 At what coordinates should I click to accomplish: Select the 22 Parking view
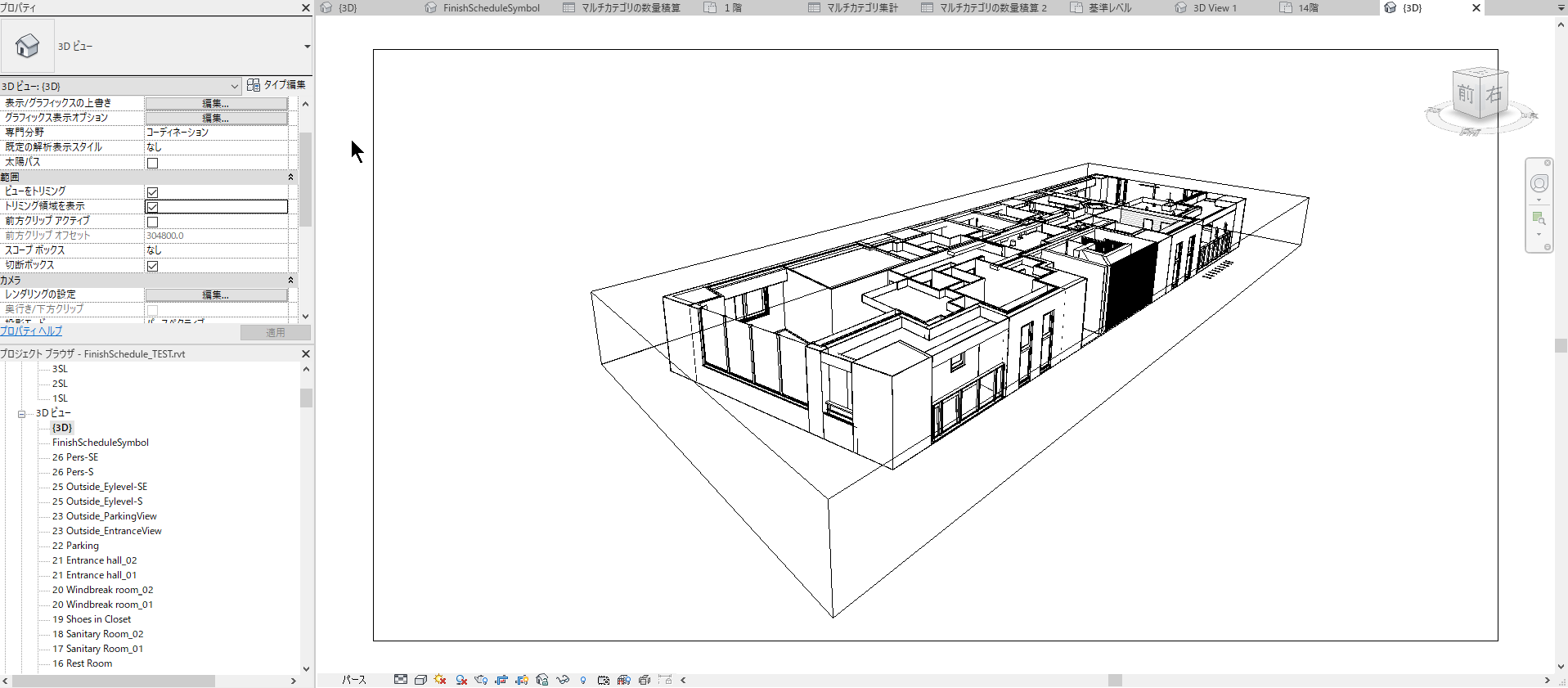pos(75,546)
